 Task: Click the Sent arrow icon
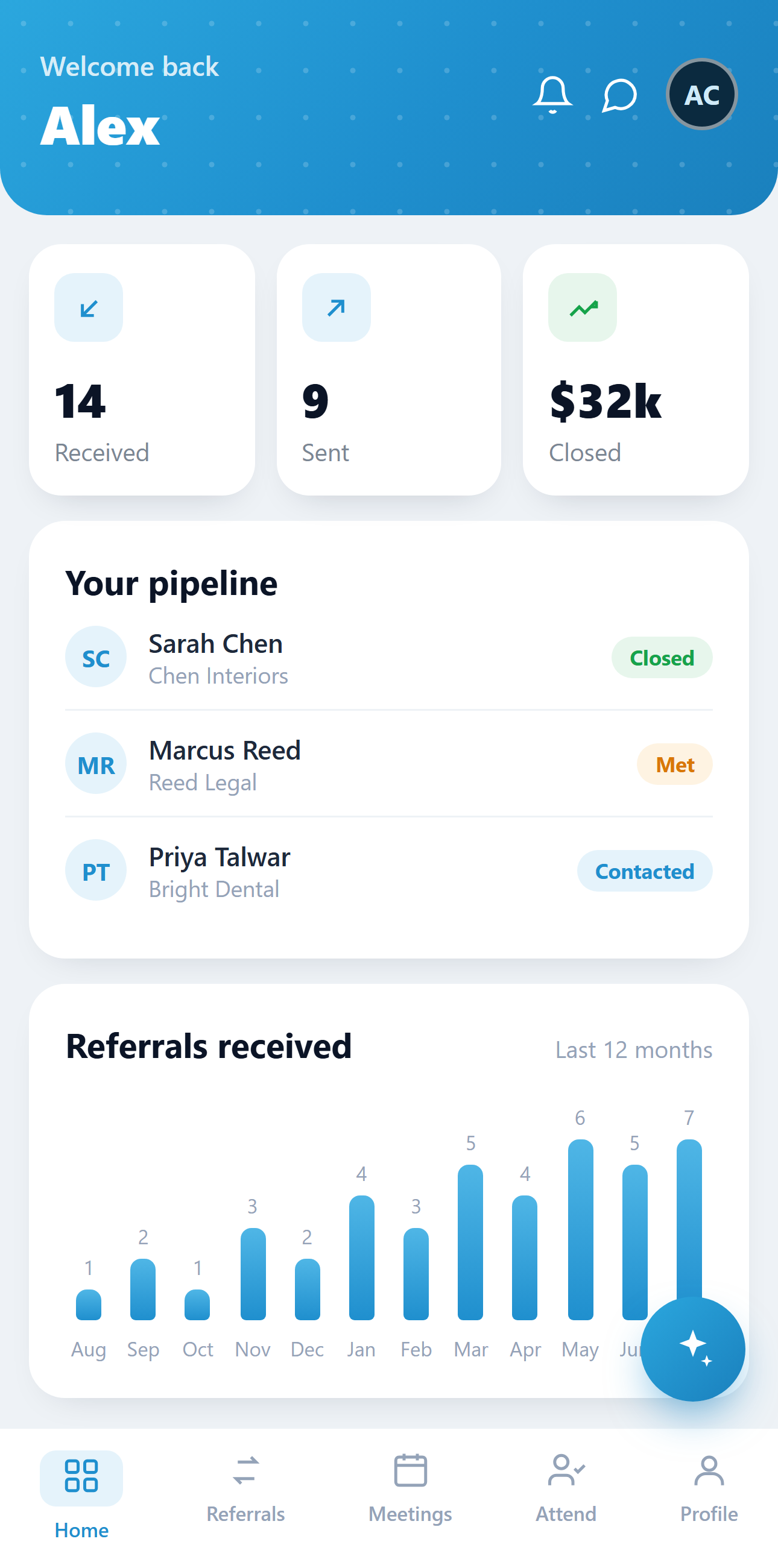(x=336, y=307)
